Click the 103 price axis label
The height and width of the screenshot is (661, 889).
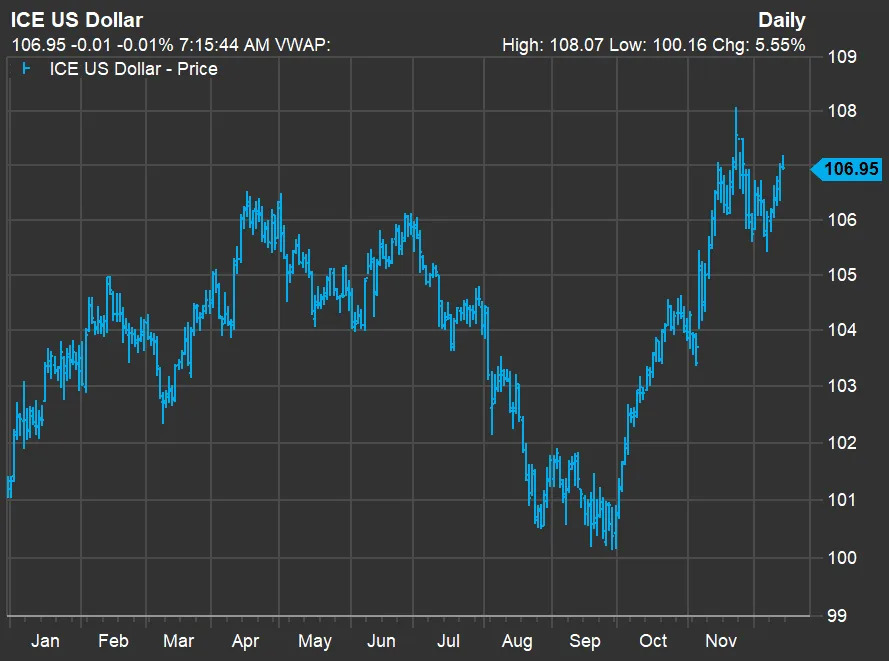point(843,386)
